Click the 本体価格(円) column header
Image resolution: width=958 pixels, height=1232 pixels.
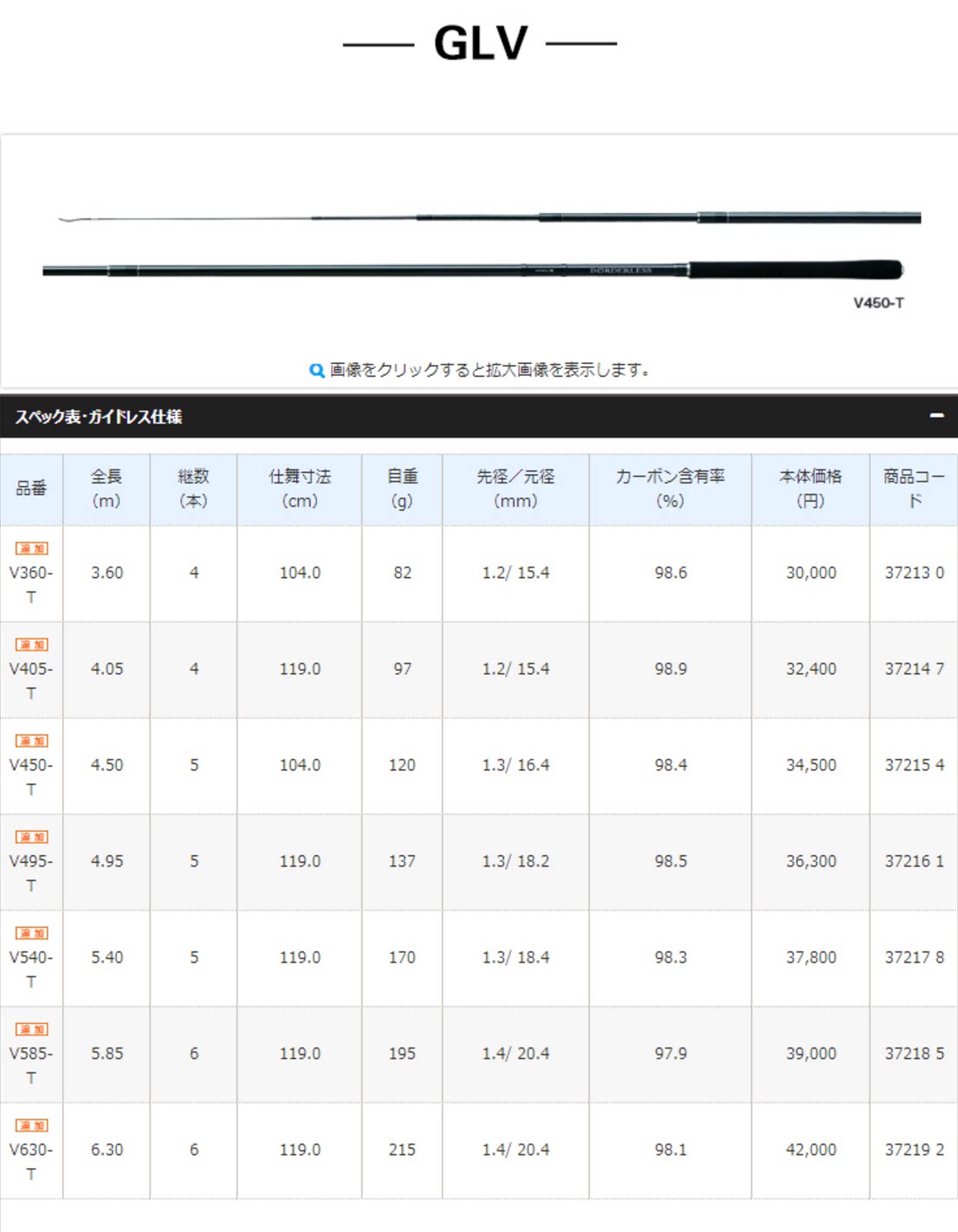(811, 489)
